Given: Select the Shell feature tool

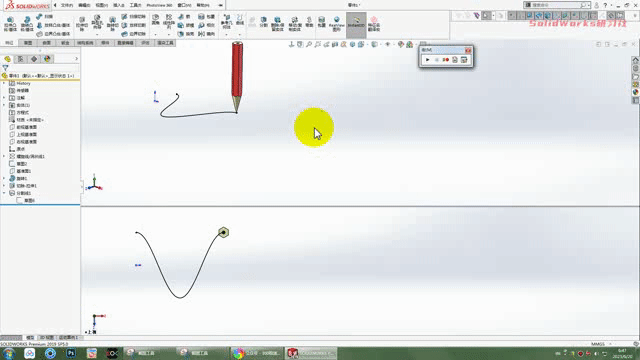Looking at the screenshot, I should (x=186, y=34).
